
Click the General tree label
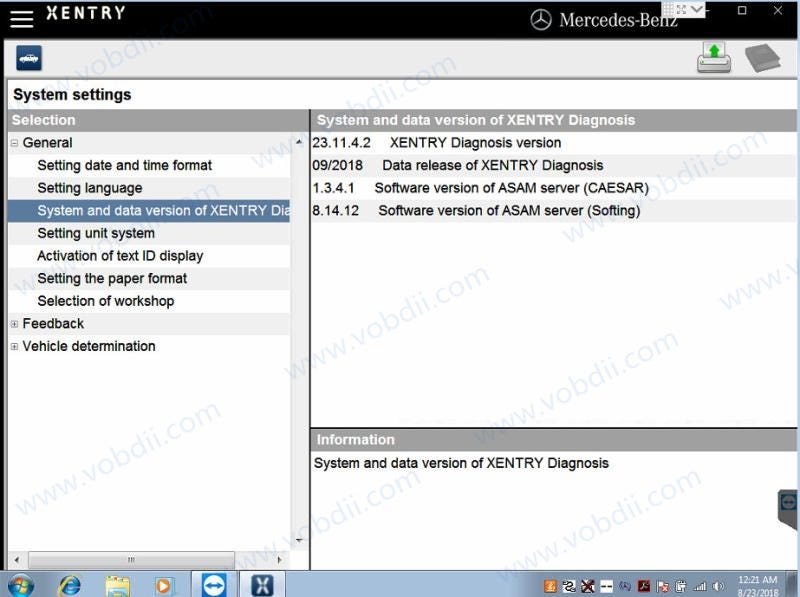coord(47,143)
